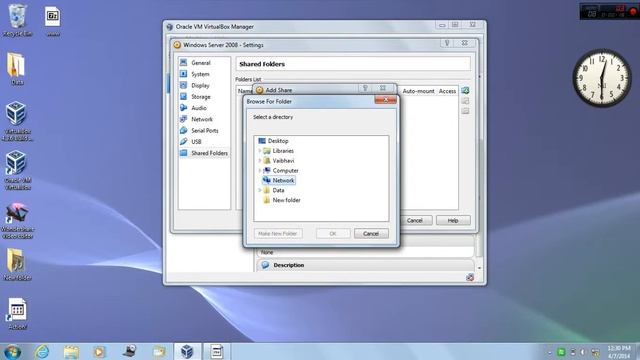
Task: Select Vaibhavi user folder in tree
Action: (x=283, y=160)
